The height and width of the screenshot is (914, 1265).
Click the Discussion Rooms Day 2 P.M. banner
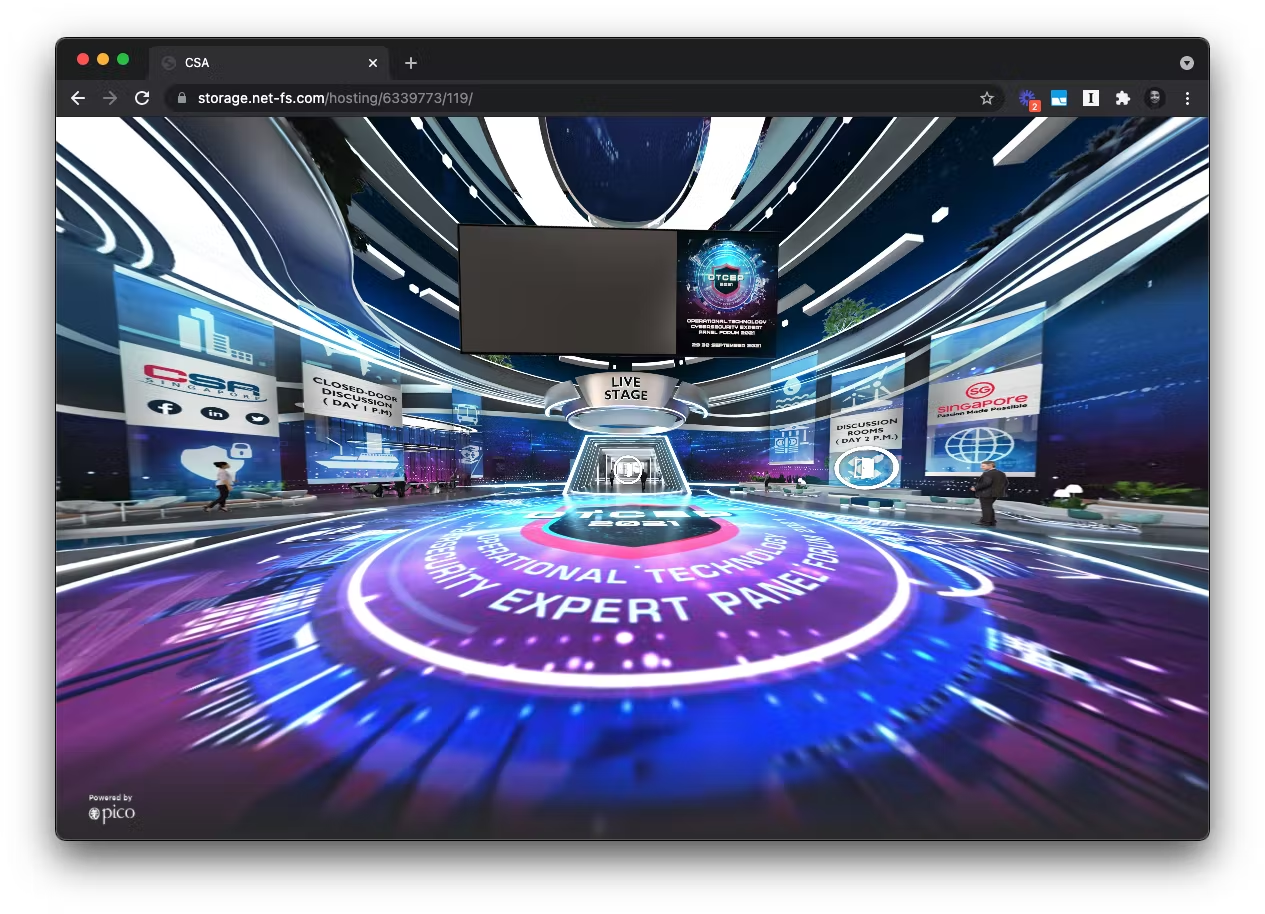coord(865,430)
